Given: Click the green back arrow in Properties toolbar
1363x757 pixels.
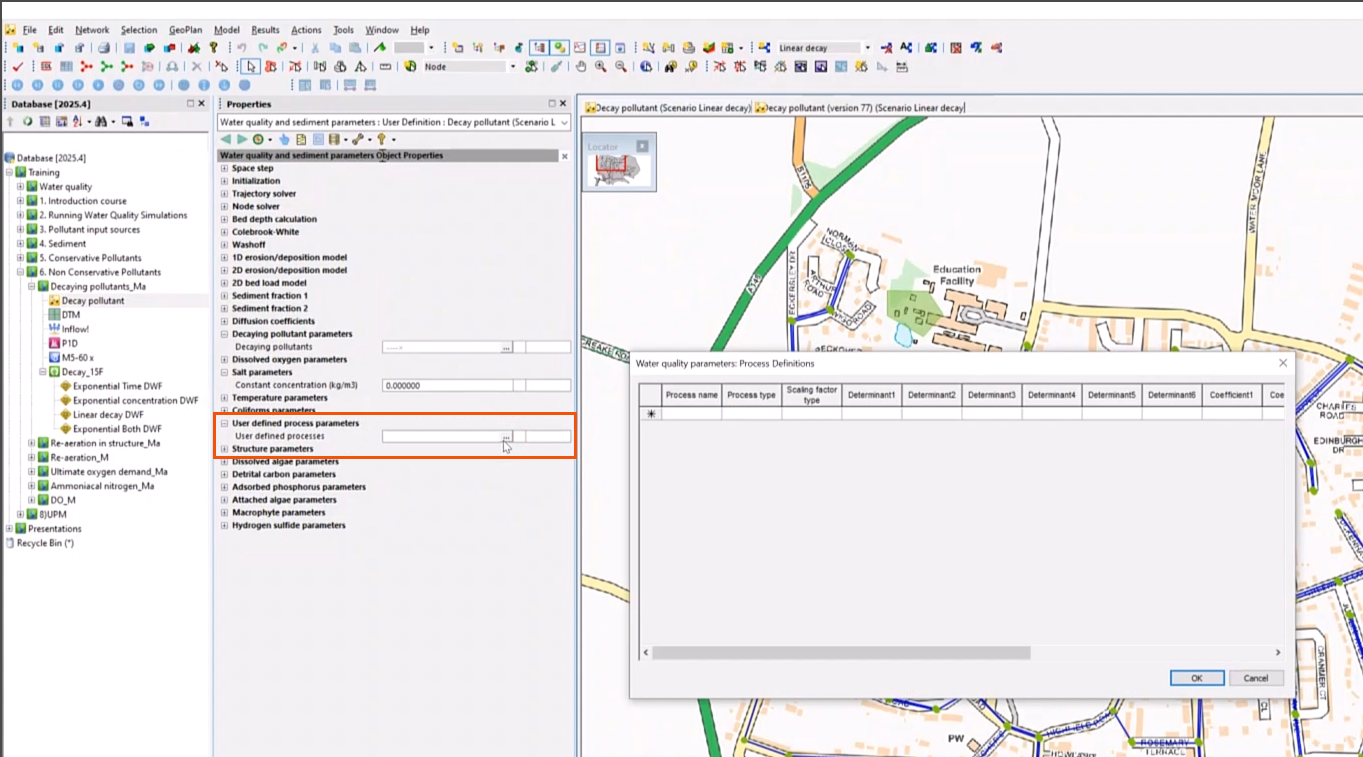Looking at the screenshot, I should point(224,137).
